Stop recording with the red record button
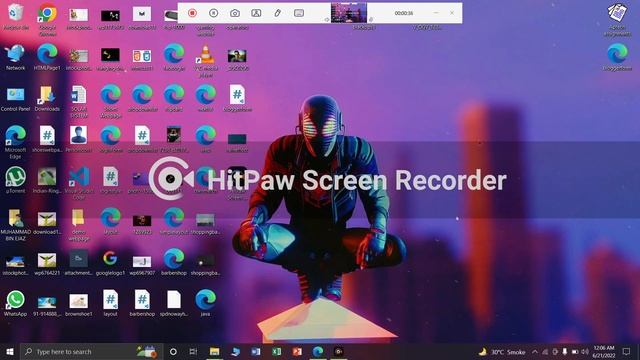The width and height of the screenshot is (640, 360). tap(192, 13)
